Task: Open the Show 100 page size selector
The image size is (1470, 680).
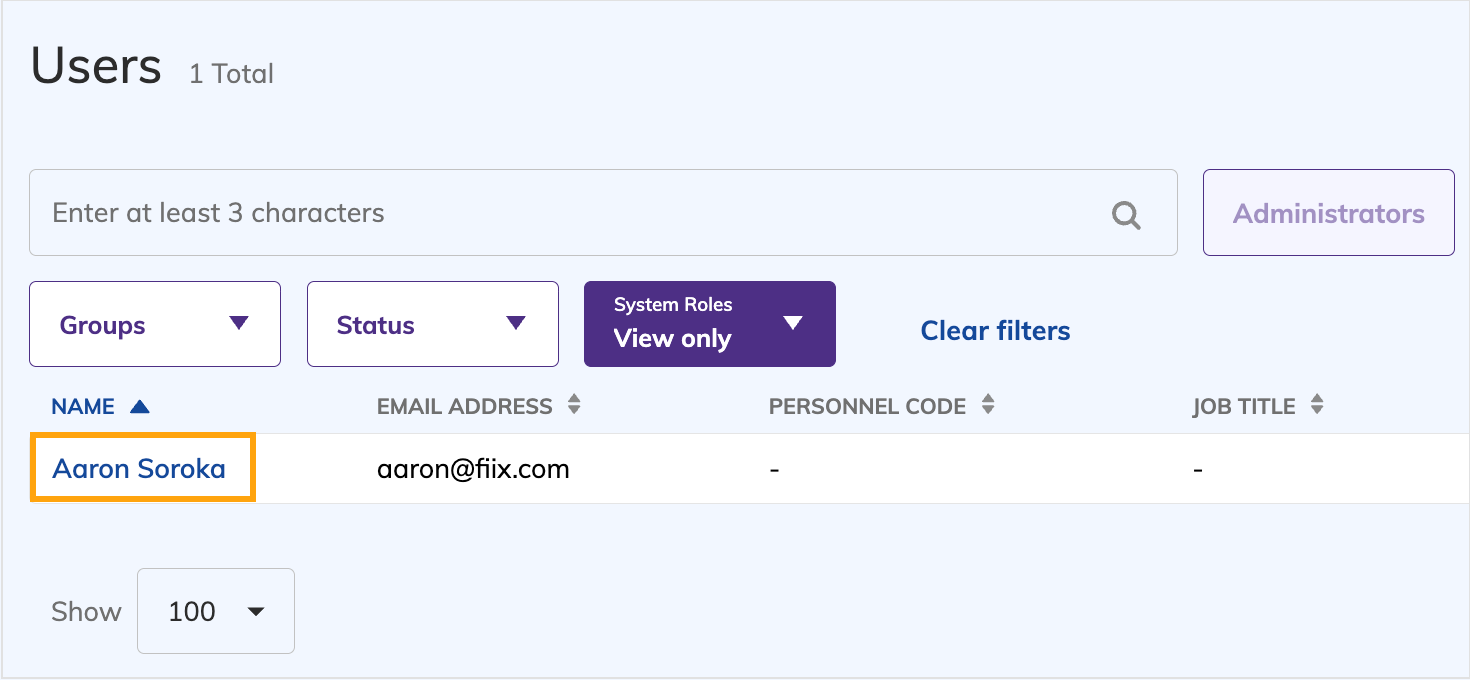Action: (215, 611)
